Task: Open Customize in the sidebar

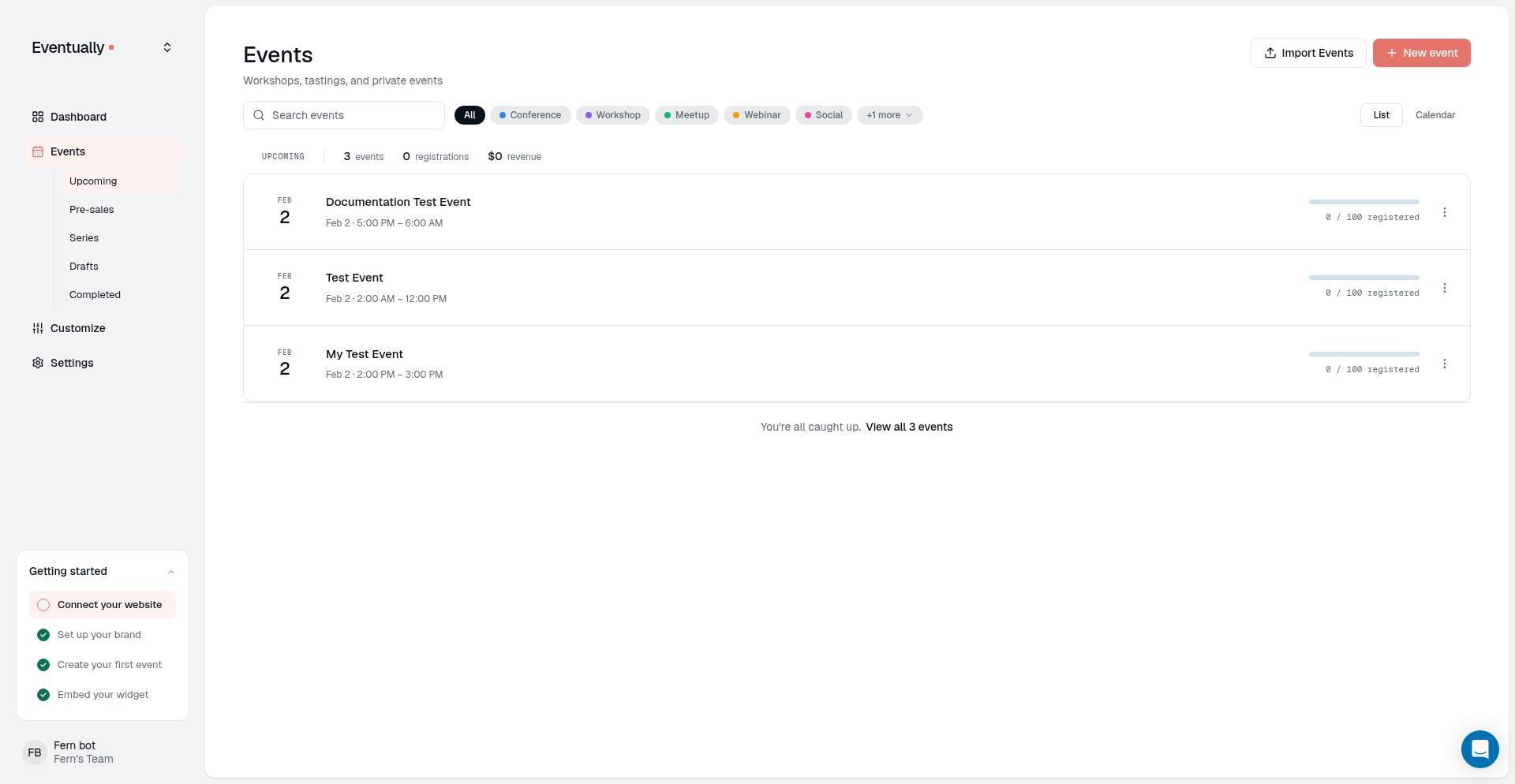Action: 103,328
